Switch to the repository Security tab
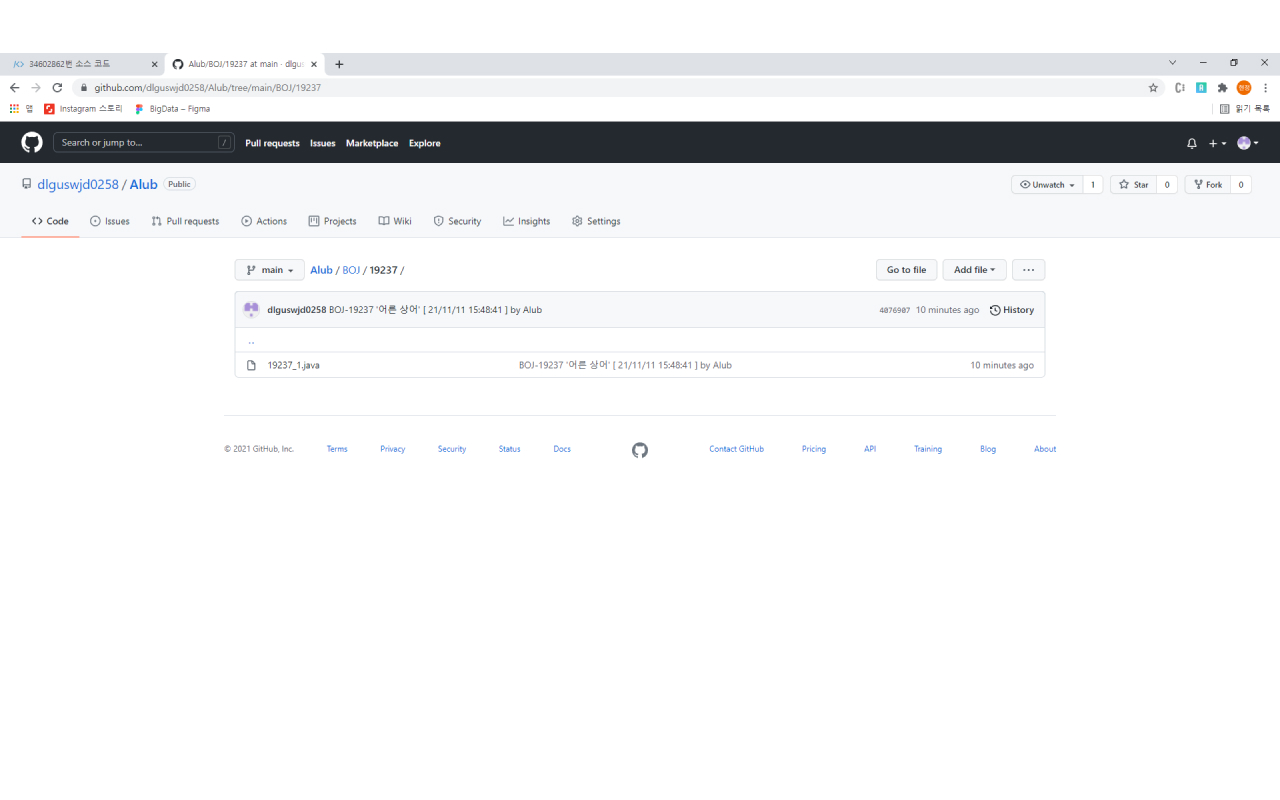 (x=457, y=221)
